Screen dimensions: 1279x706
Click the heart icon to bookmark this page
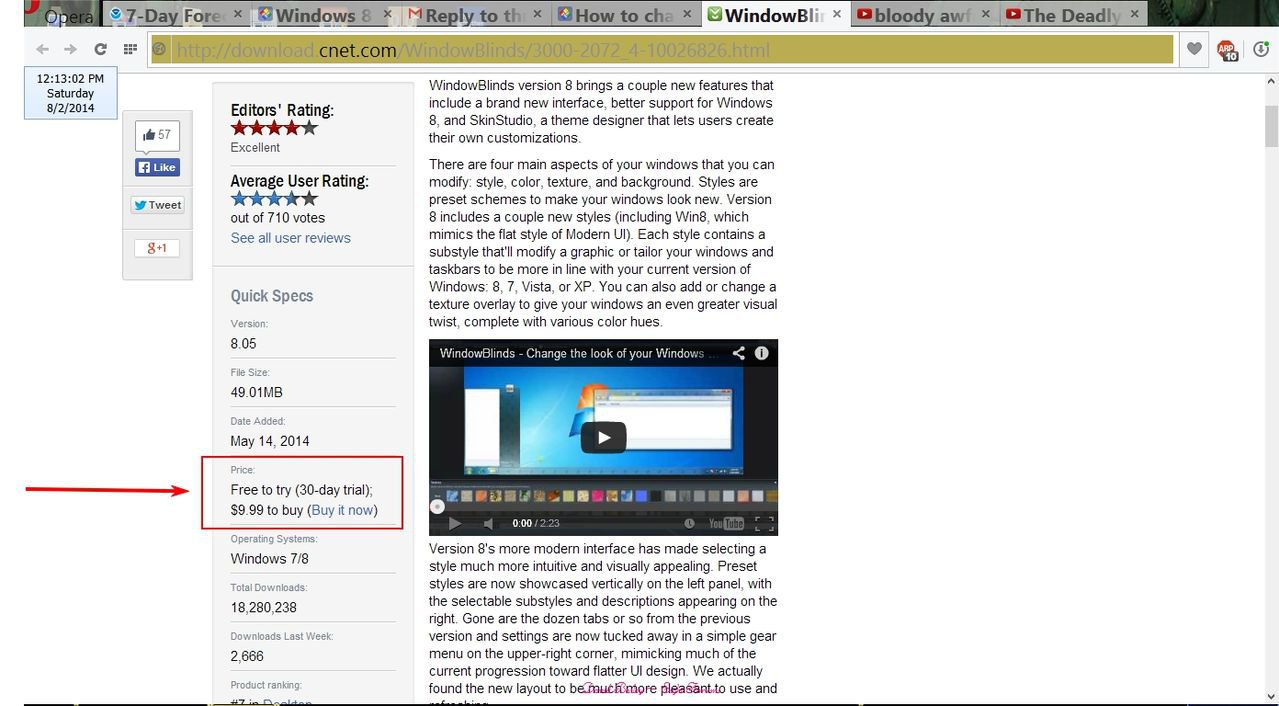click(1193, 48)
